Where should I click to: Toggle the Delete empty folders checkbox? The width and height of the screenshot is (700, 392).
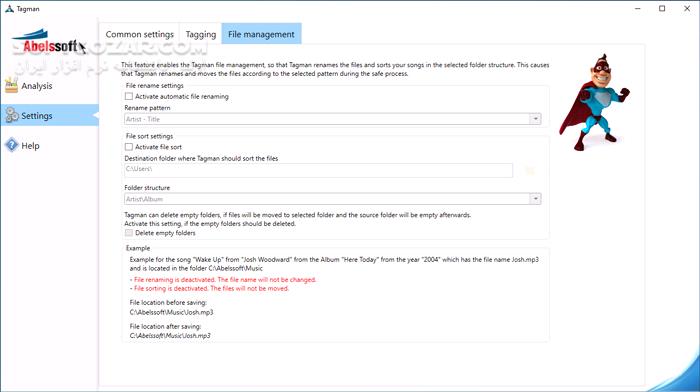[129, 233]
